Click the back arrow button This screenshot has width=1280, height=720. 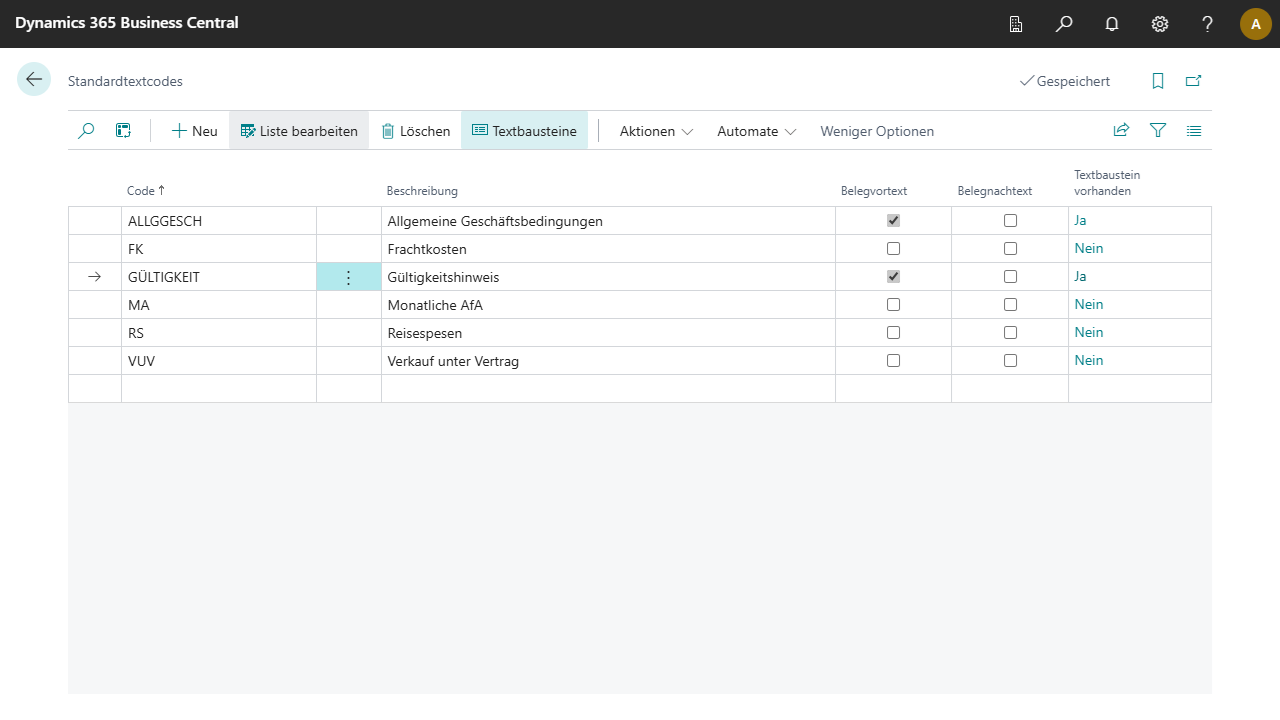coord(34,80)
